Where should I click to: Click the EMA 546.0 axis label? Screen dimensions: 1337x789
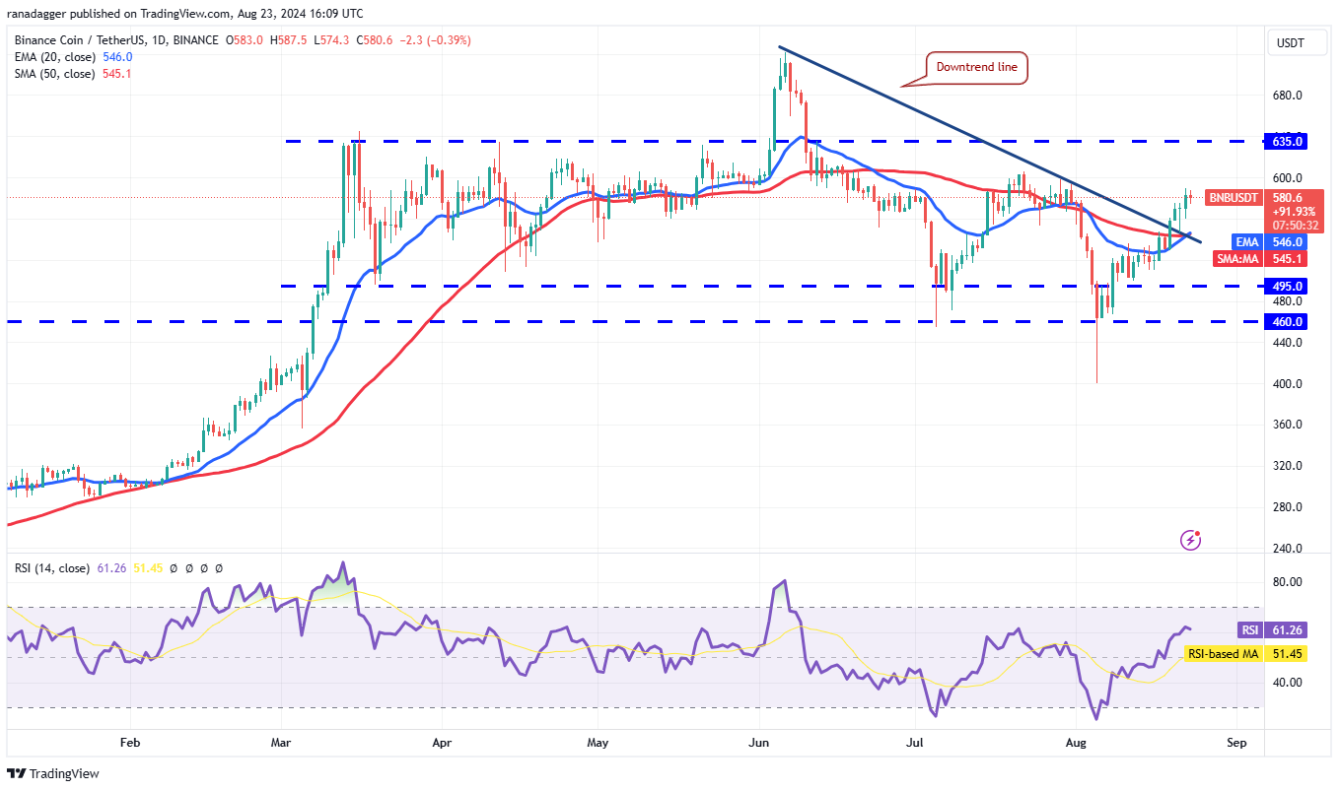point(1271,242)
